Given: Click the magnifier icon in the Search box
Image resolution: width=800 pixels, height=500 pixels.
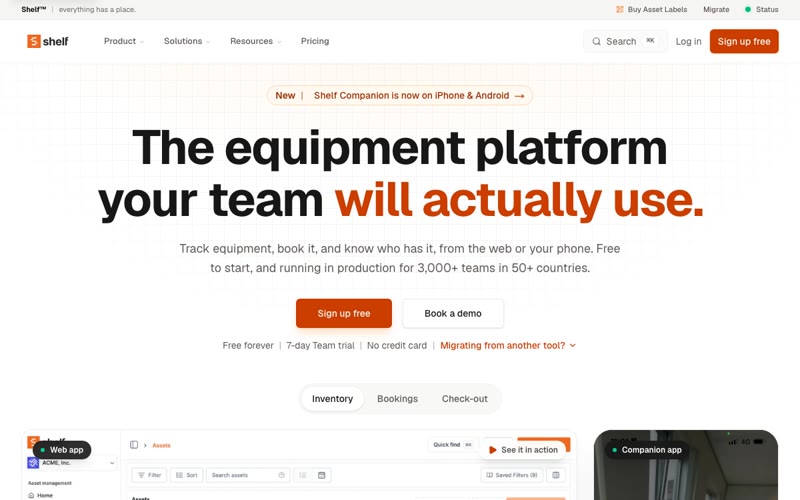Looking at the screenshot, I should [596, 41].
